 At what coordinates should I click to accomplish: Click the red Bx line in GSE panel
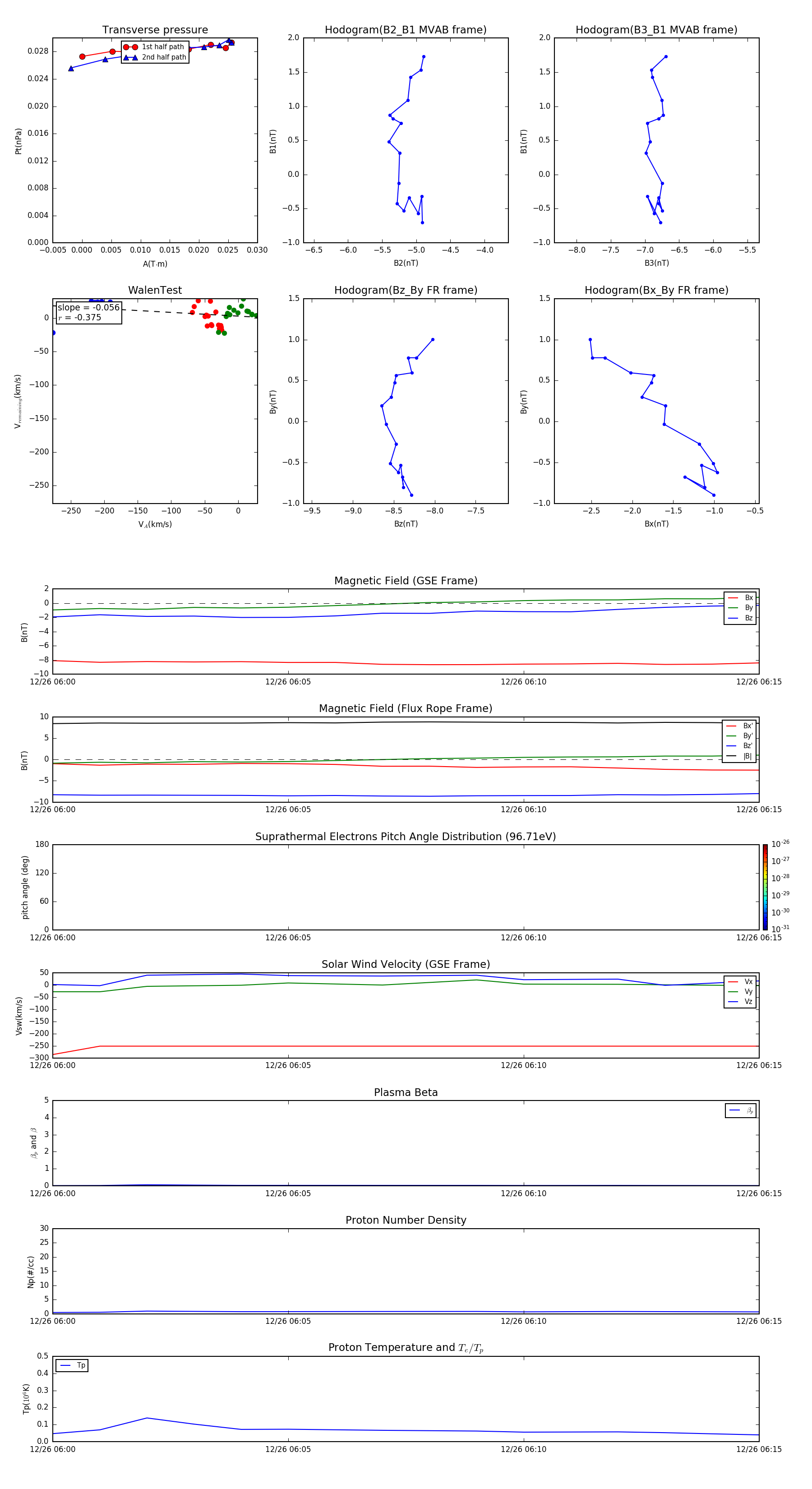tap(405, 664)
